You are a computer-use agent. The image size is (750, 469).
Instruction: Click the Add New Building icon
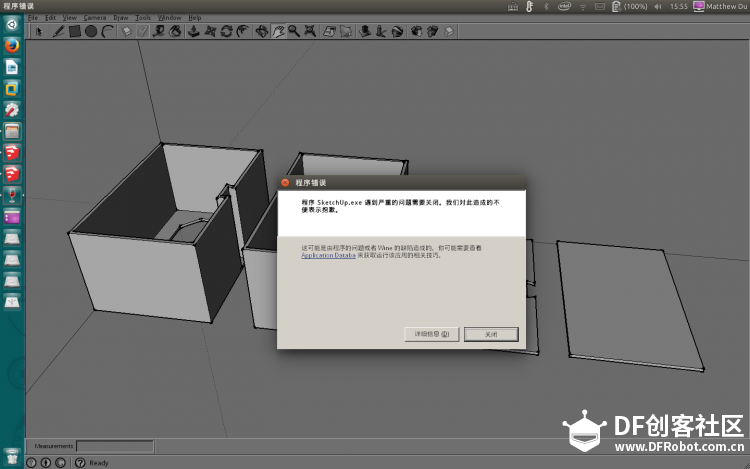point(365,32)
